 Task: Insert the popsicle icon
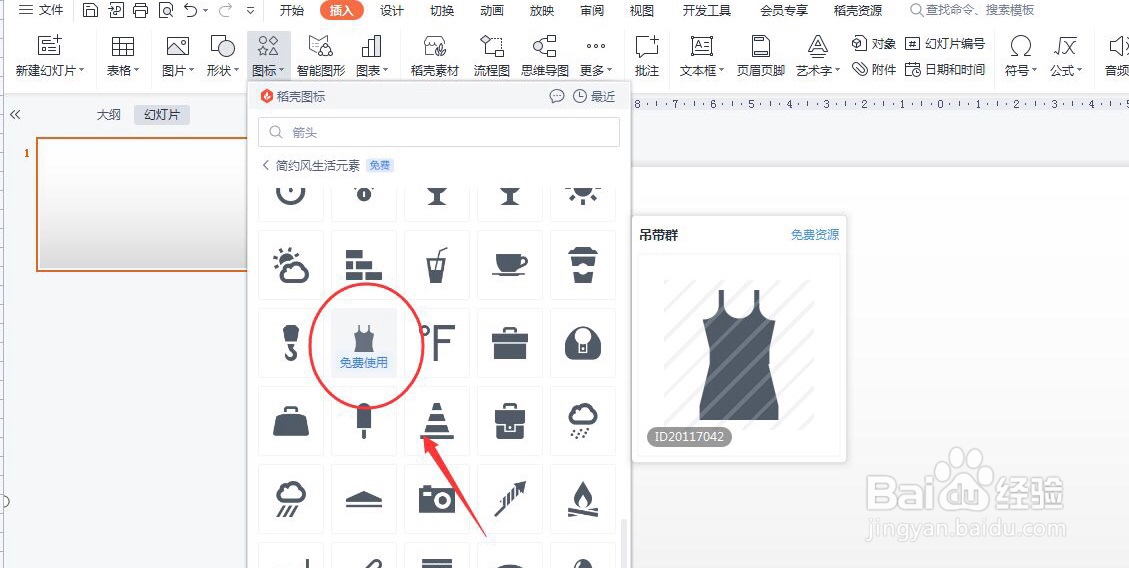(x=364, y=420)
